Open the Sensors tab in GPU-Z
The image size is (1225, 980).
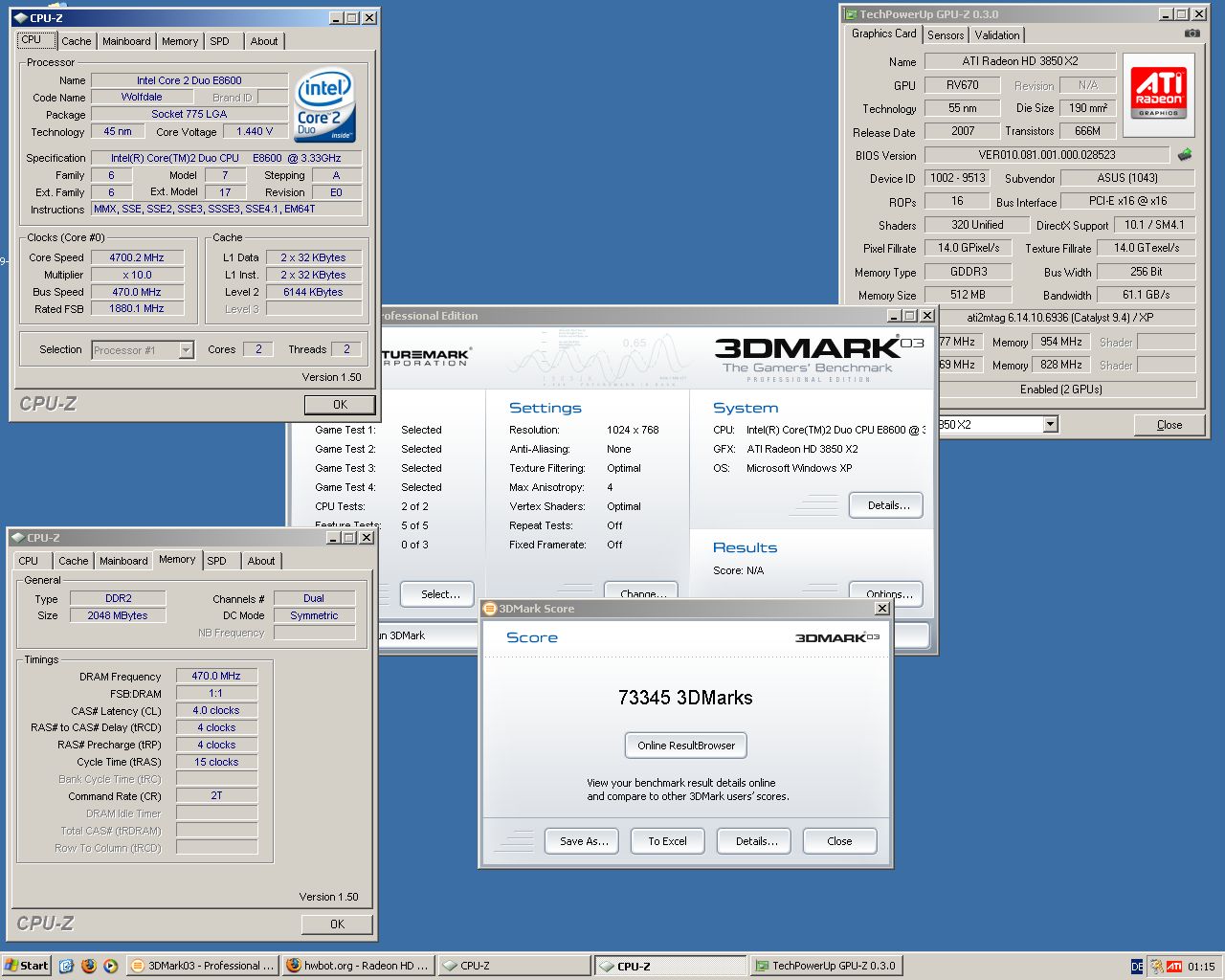click(946, 35)
